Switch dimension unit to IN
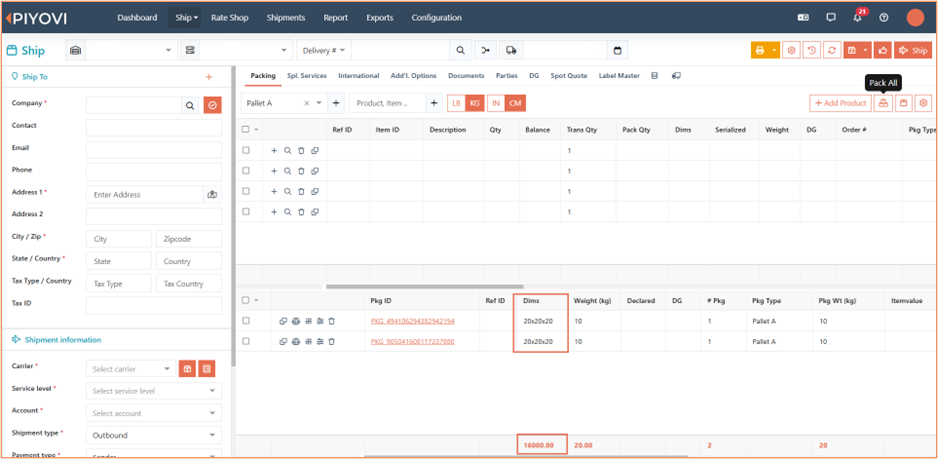Screen dimensions: 938x459 [x=496, y=103]
